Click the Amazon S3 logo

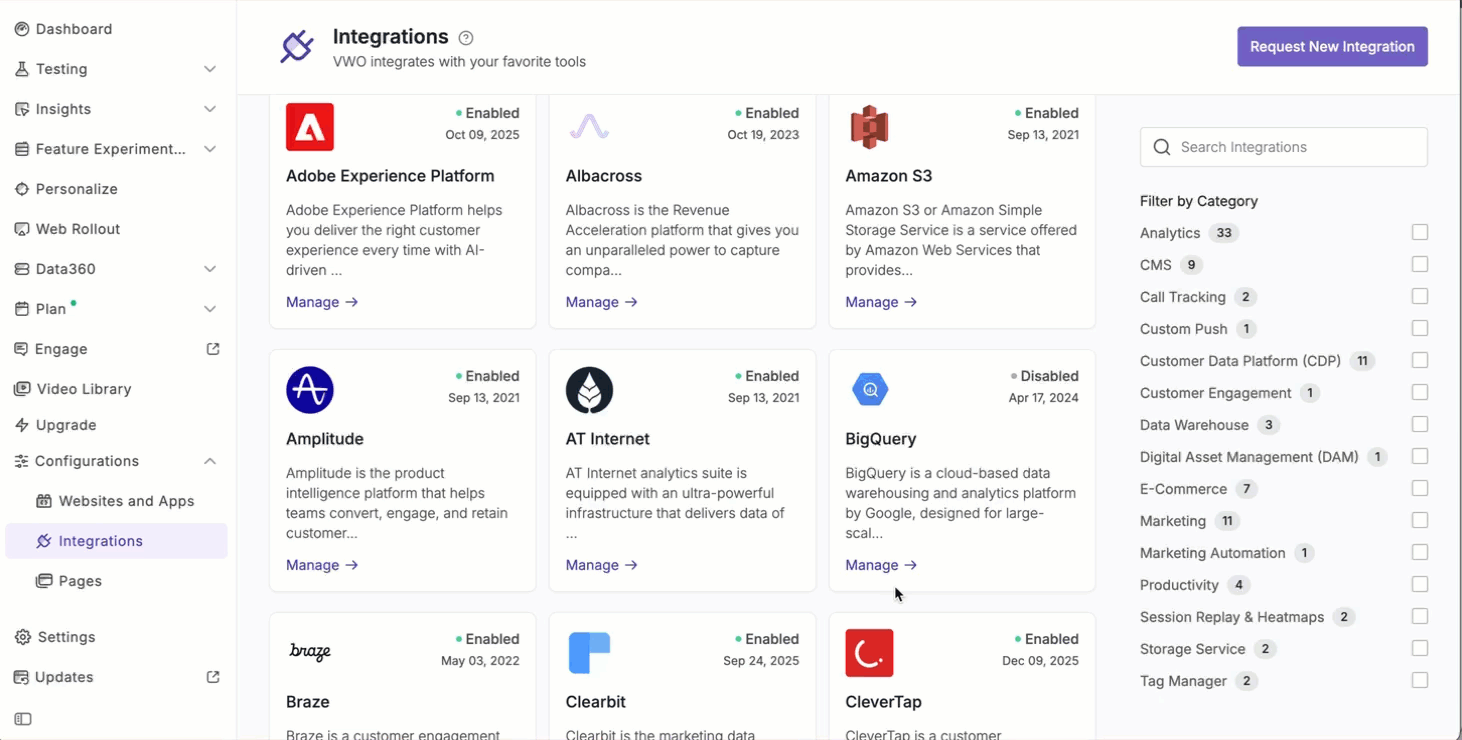(869, 127)
